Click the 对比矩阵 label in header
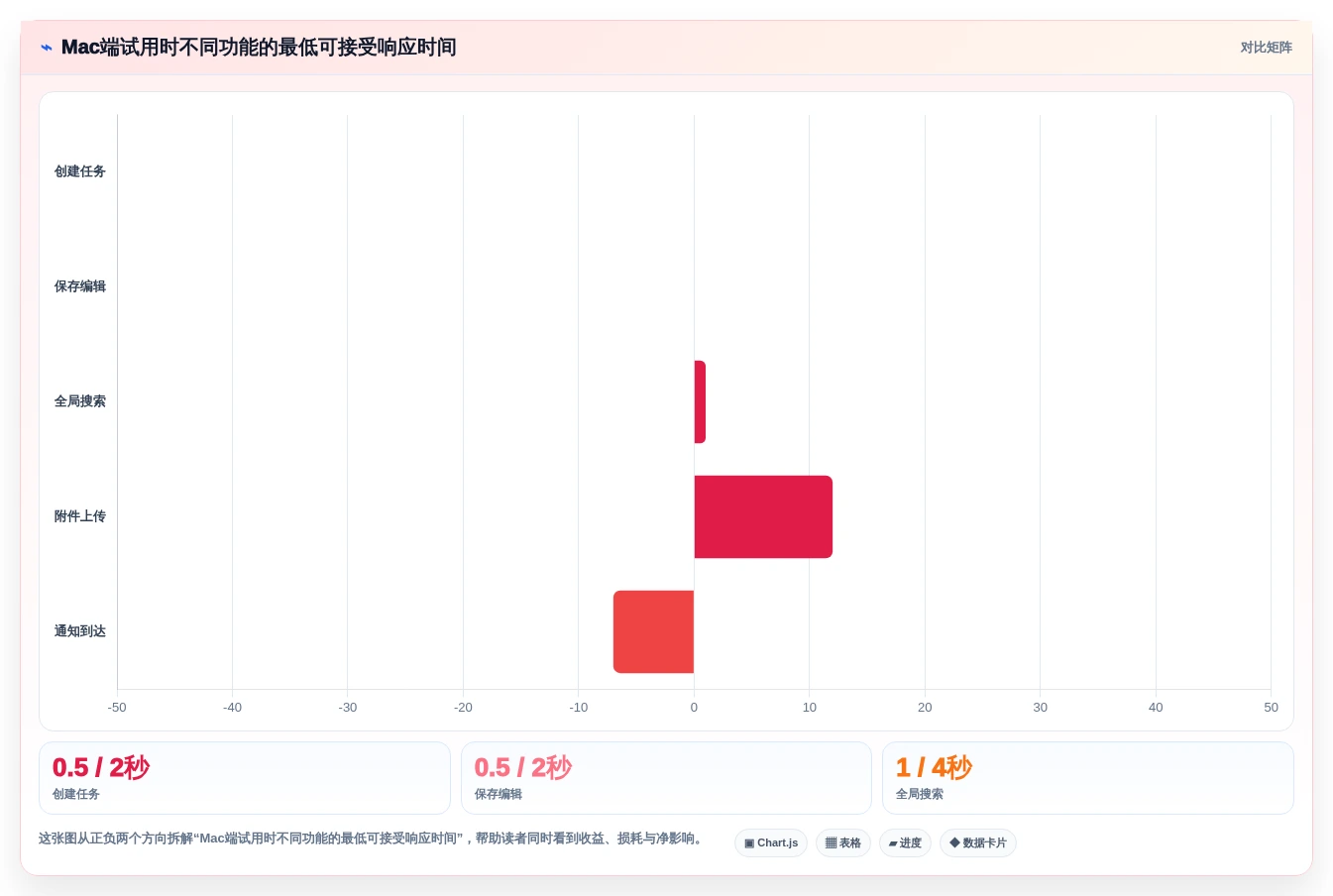 pos(1266,48)
